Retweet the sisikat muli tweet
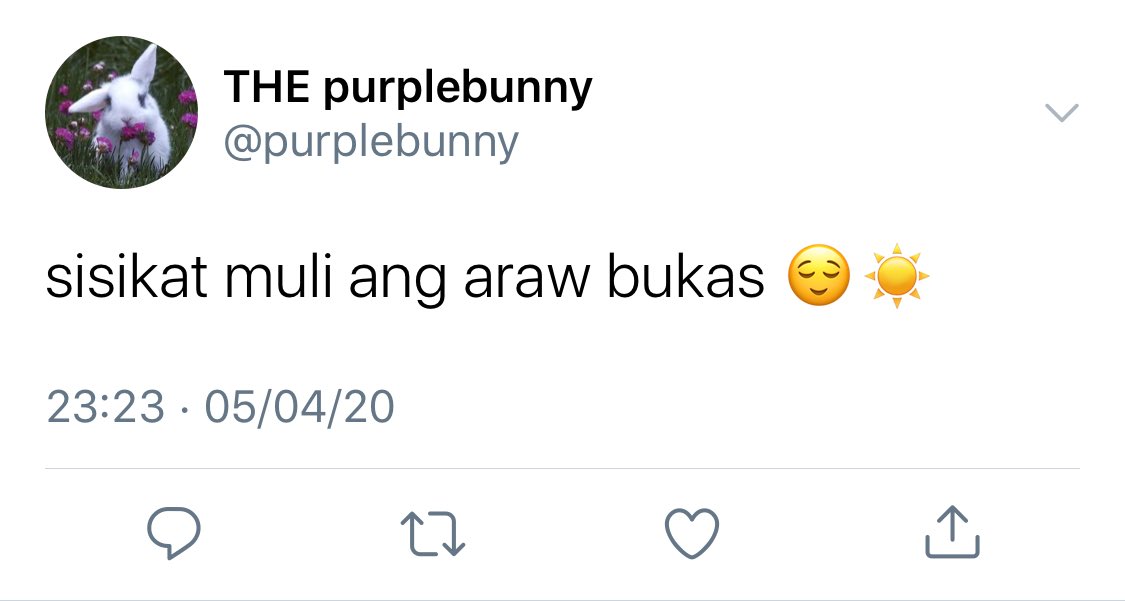The image size is (1125, 601). [x=433, y=534]
